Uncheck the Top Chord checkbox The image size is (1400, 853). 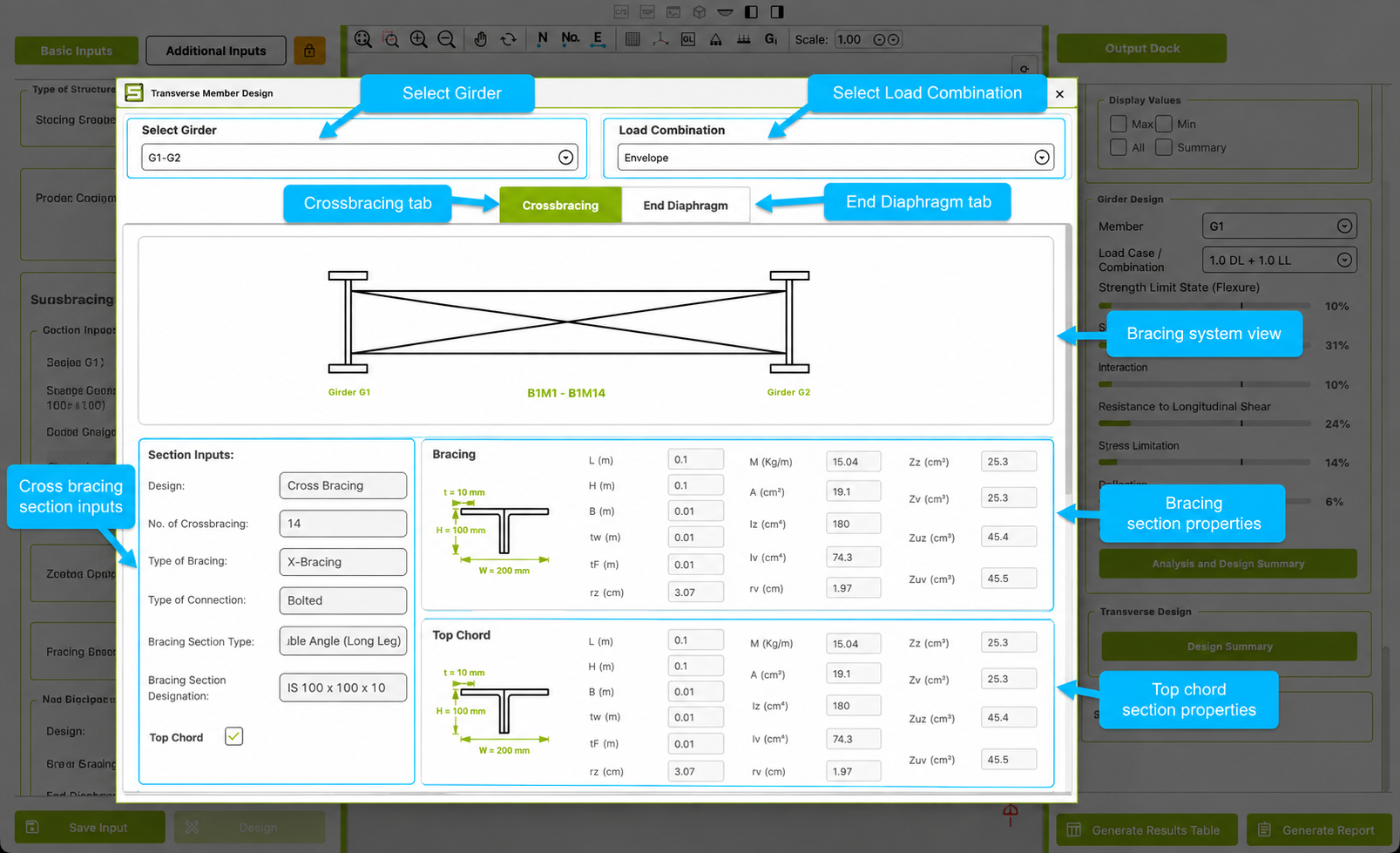click(233, 736)
